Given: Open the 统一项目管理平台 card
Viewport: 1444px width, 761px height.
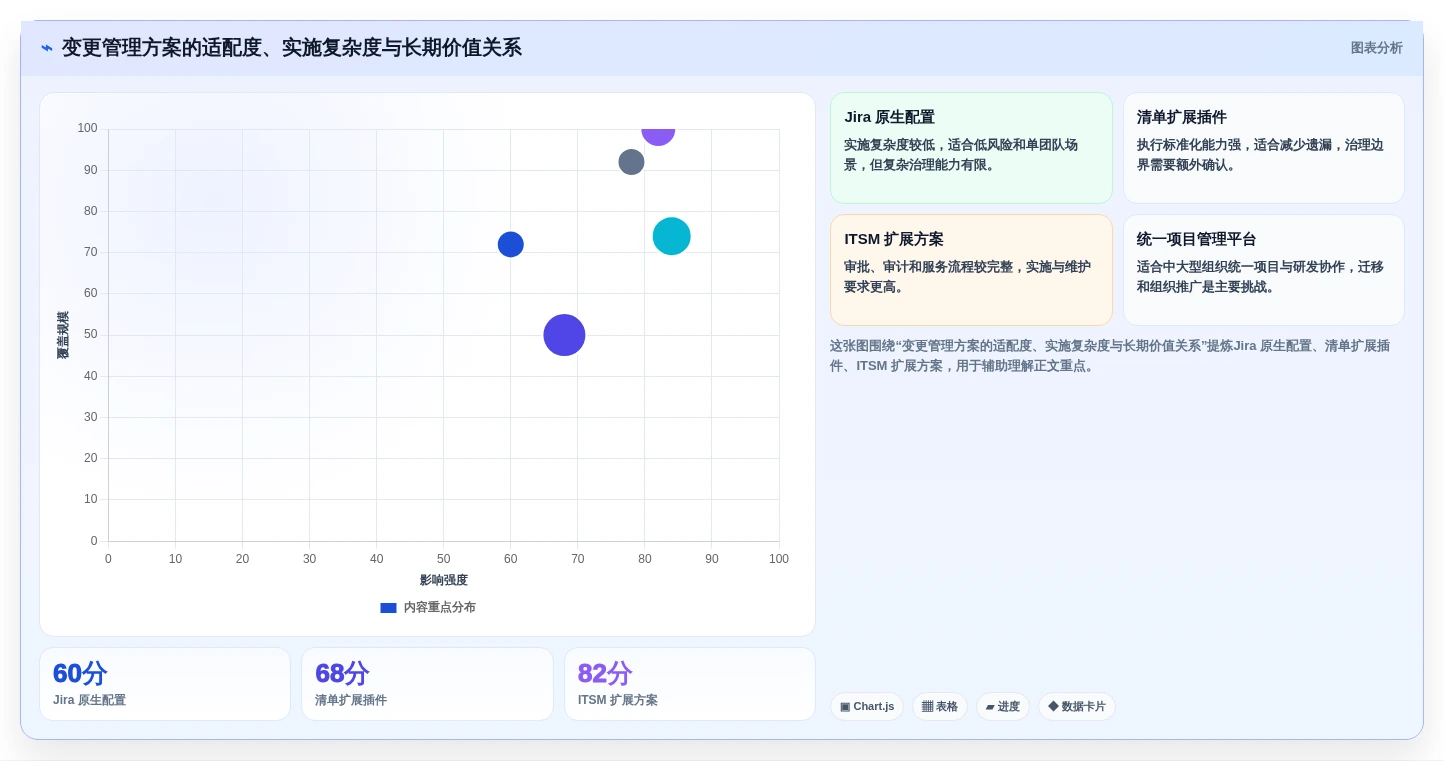Looking at the screenshot, I should click(1264, 270).
